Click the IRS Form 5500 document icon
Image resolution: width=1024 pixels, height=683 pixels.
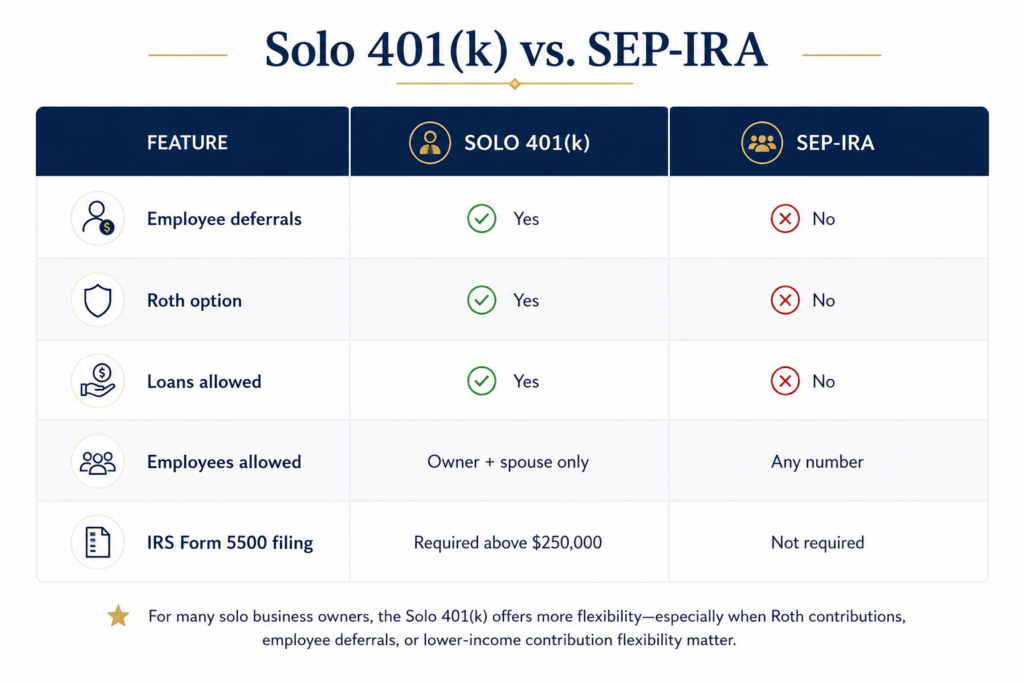coord(98,543)
